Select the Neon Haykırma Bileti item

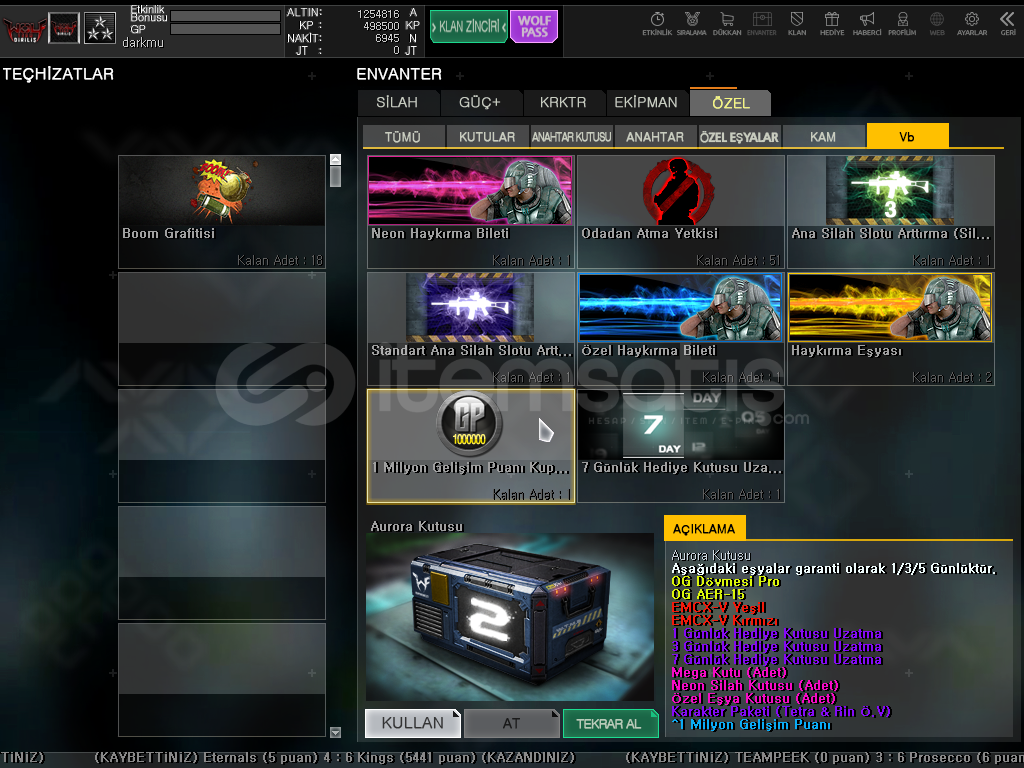[x=470, y=212]
